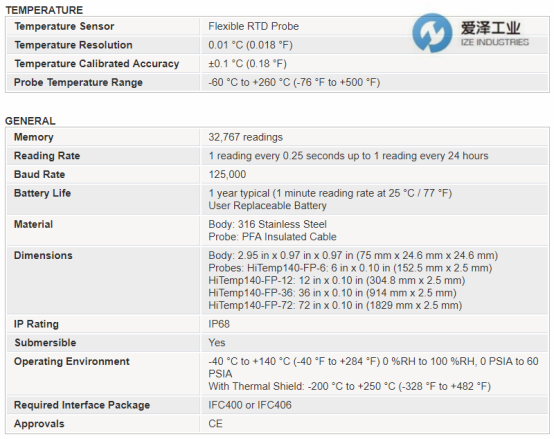Click the IZE INDUSTRIES watermark text
This screenshot has height=439, width=554.
pyautogui.click(x=495, y=42)
